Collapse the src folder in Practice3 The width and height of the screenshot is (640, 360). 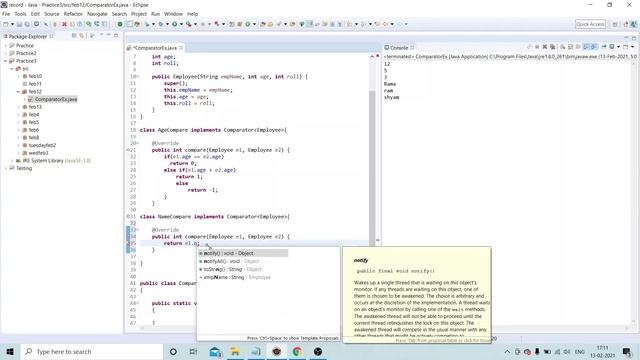(x=12, y=69)
